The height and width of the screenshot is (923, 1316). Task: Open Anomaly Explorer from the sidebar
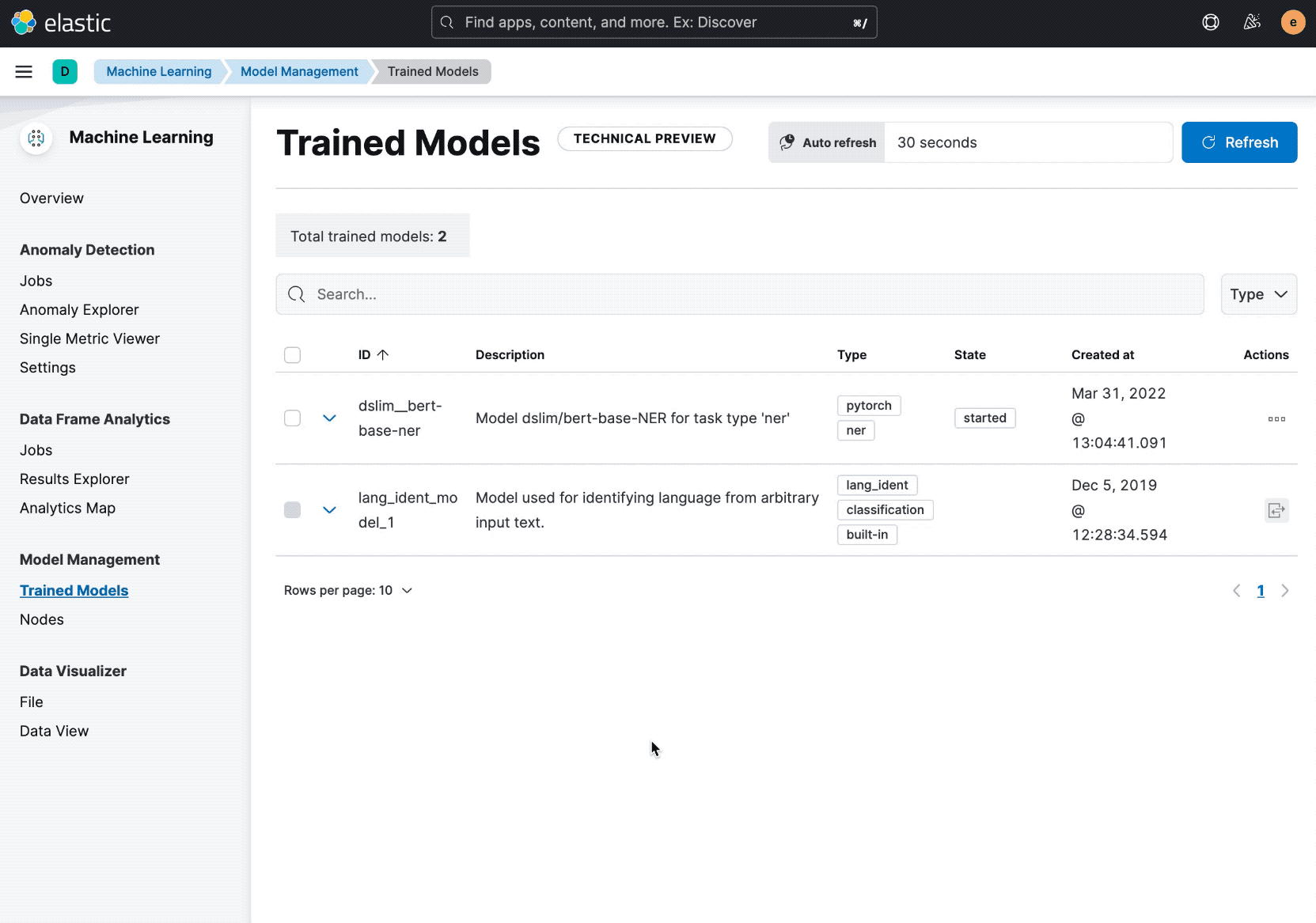(78, 309)
